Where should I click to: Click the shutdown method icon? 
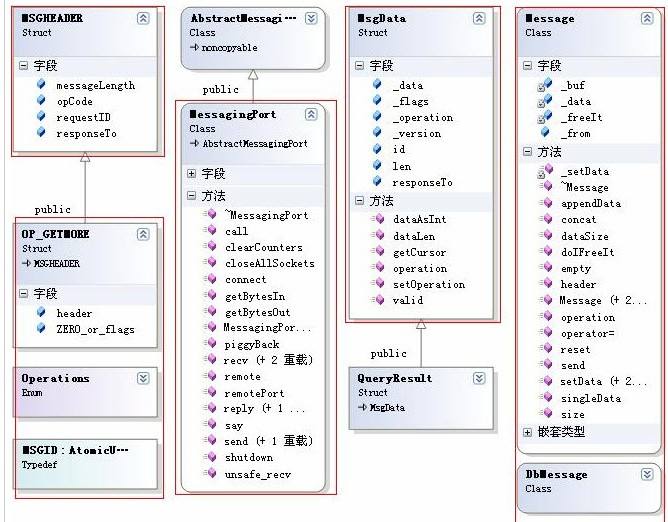tap(210, 456)
